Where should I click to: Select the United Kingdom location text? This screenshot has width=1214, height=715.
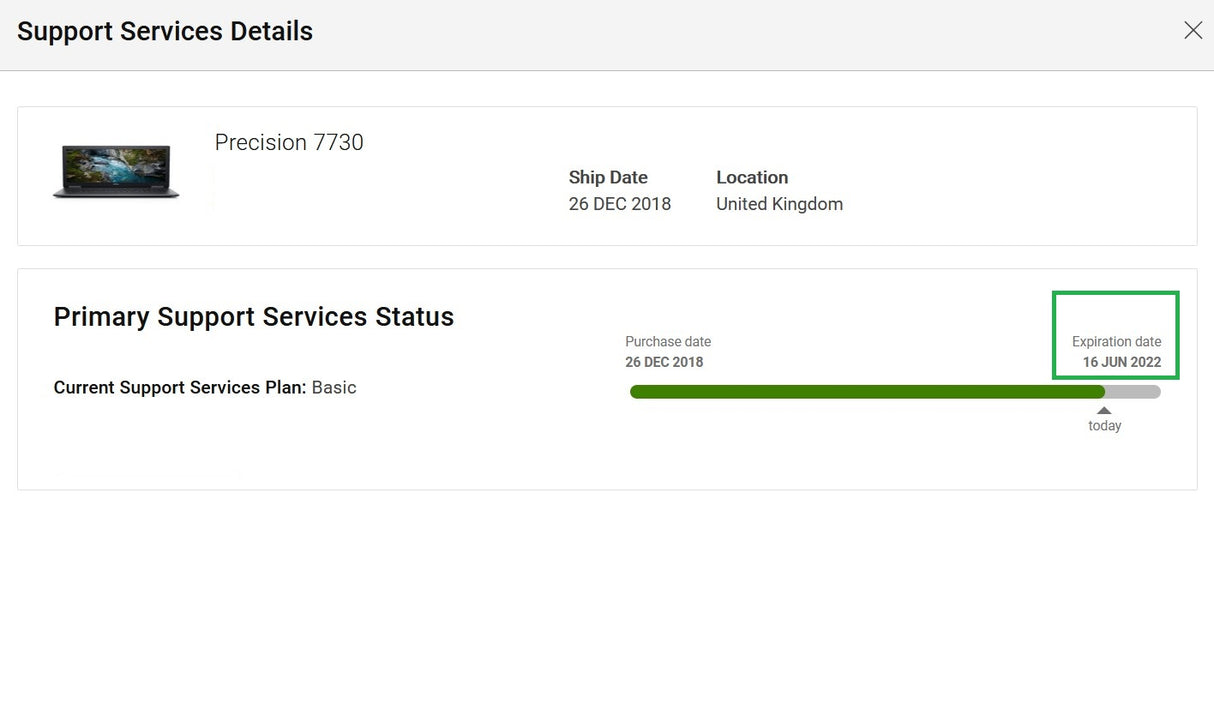coord(779,204)
